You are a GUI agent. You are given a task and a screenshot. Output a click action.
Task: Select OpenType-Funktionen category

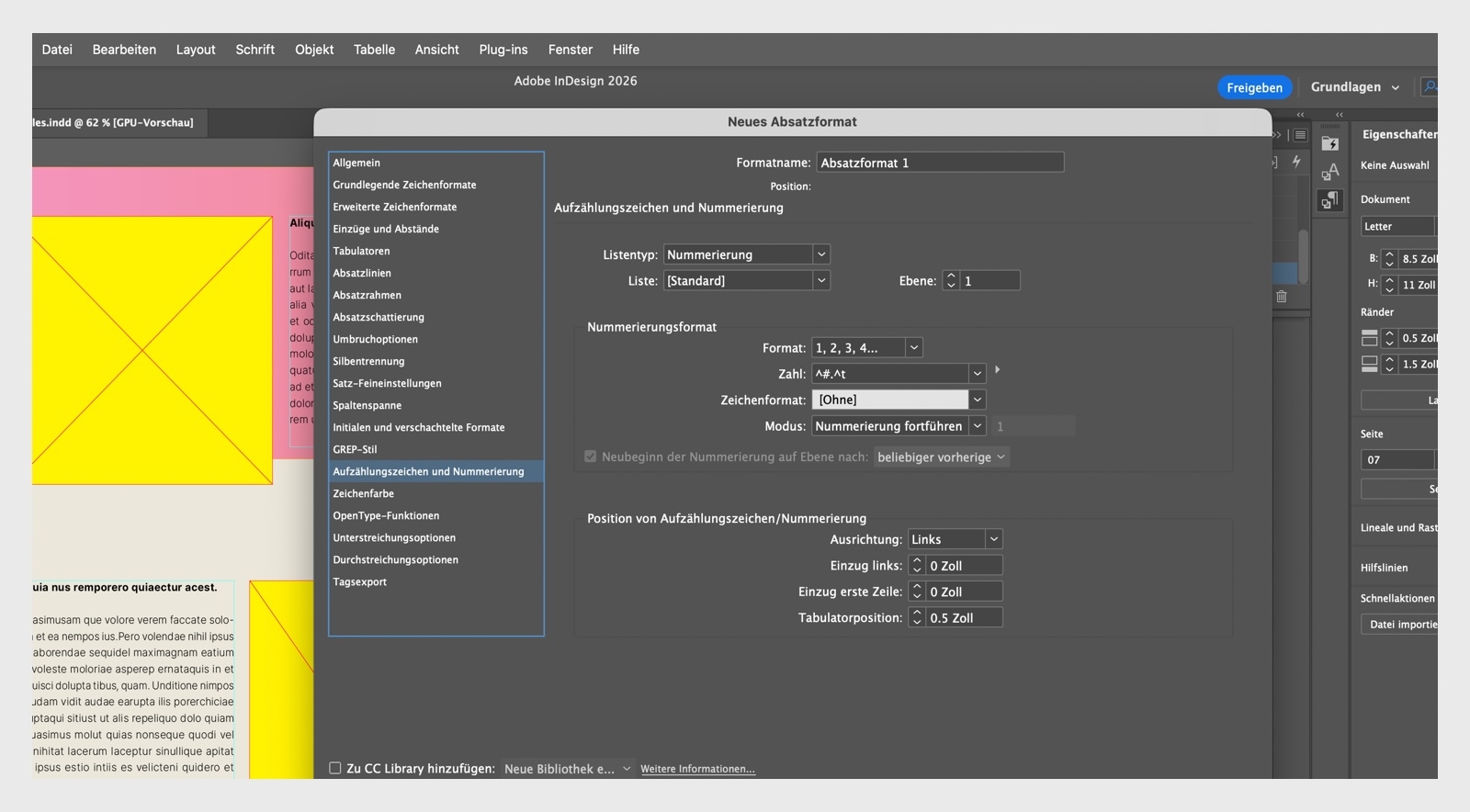(x=435, y=515)
